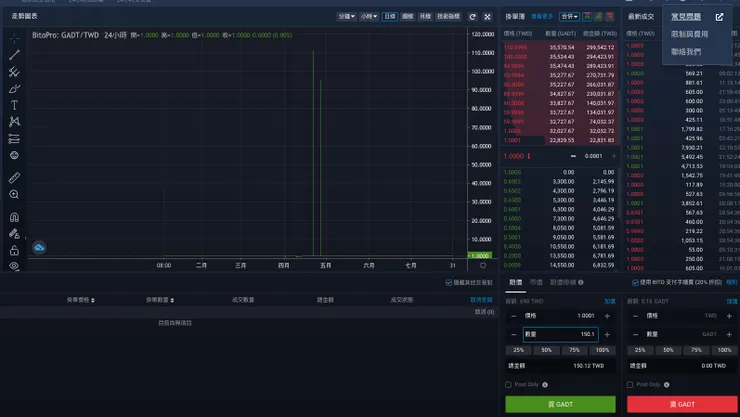
Task: Switch to 限價 limit order tab
Action: (515, 283)
